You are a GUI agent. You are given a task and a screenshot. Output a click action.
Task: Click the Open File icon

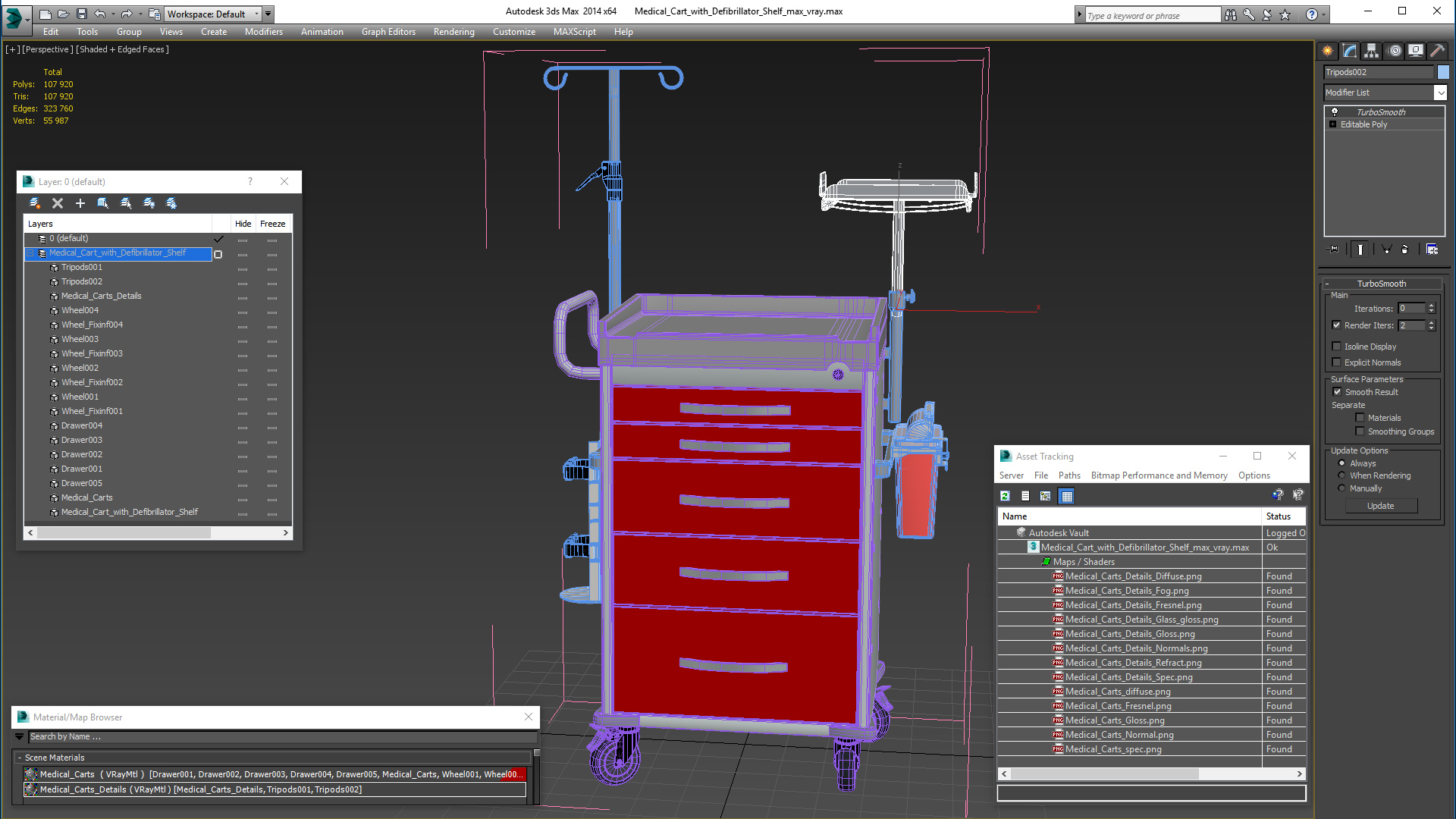coord(64,14)
